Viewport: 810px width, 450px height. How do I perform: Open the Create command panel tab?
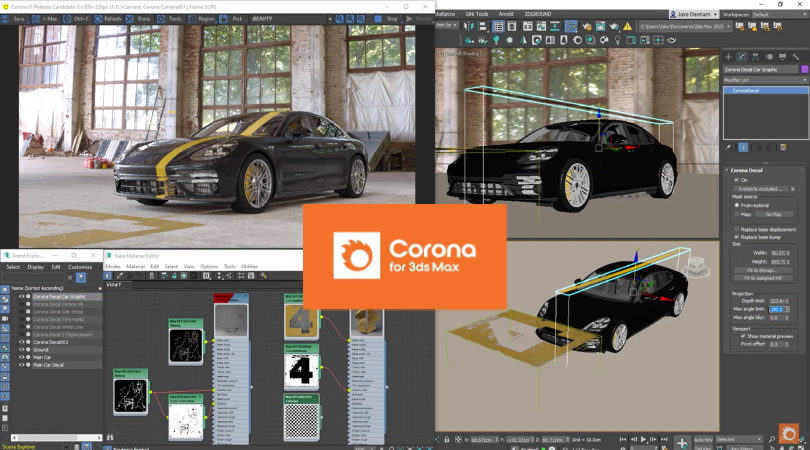pyautogui.click(x=728, y=57)
